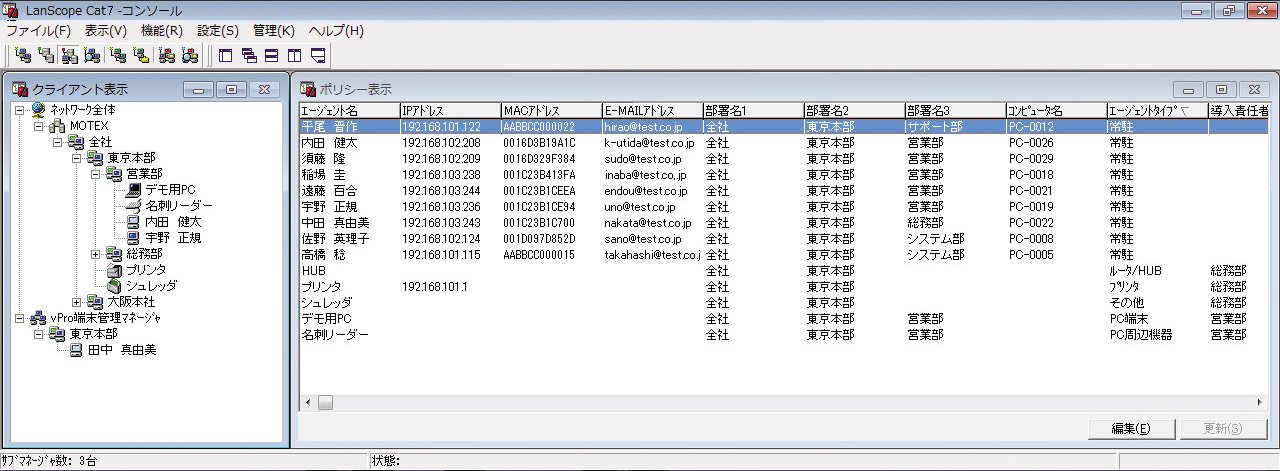Click the first network view icon in toolbar
The height and width of the screenshot is (471, 1280).
(21, 54)
